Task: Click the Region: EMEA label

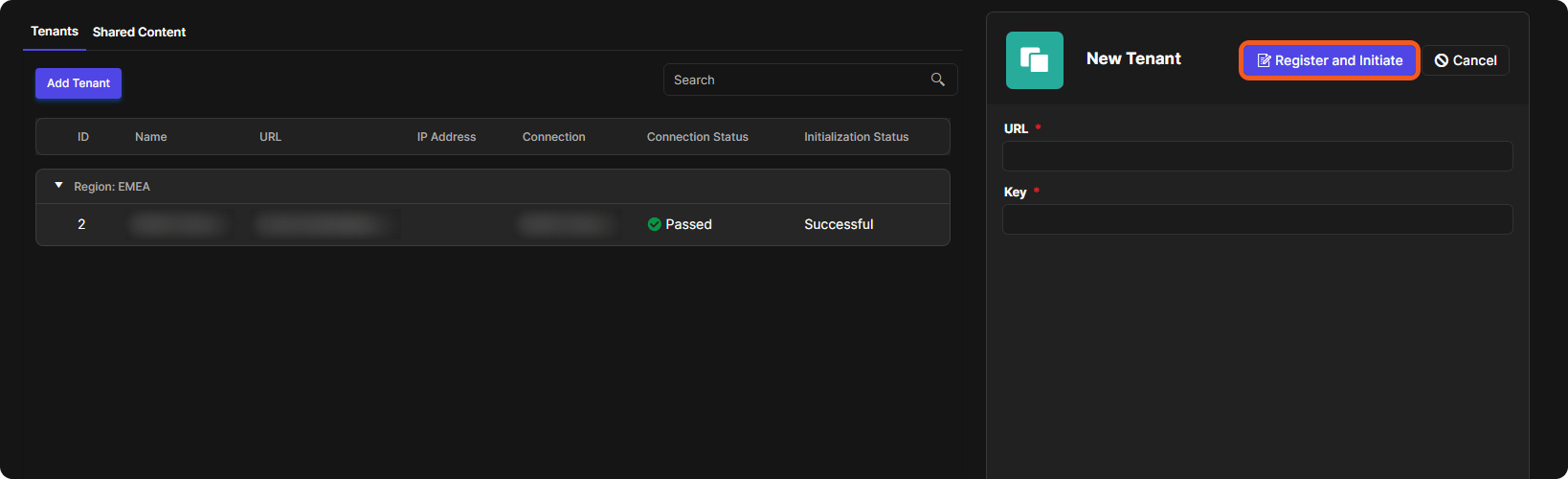Action: click(x=112, y=187)
